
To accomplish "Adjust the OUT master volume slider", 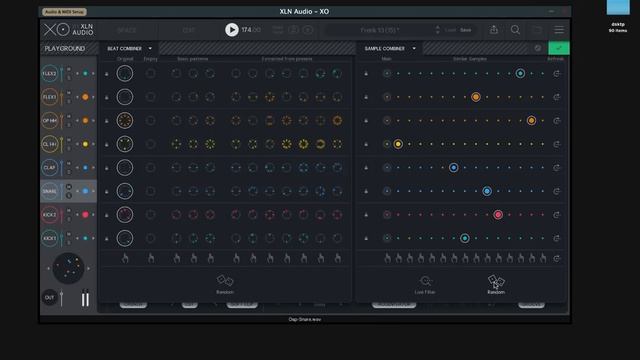I will point(62,298).
